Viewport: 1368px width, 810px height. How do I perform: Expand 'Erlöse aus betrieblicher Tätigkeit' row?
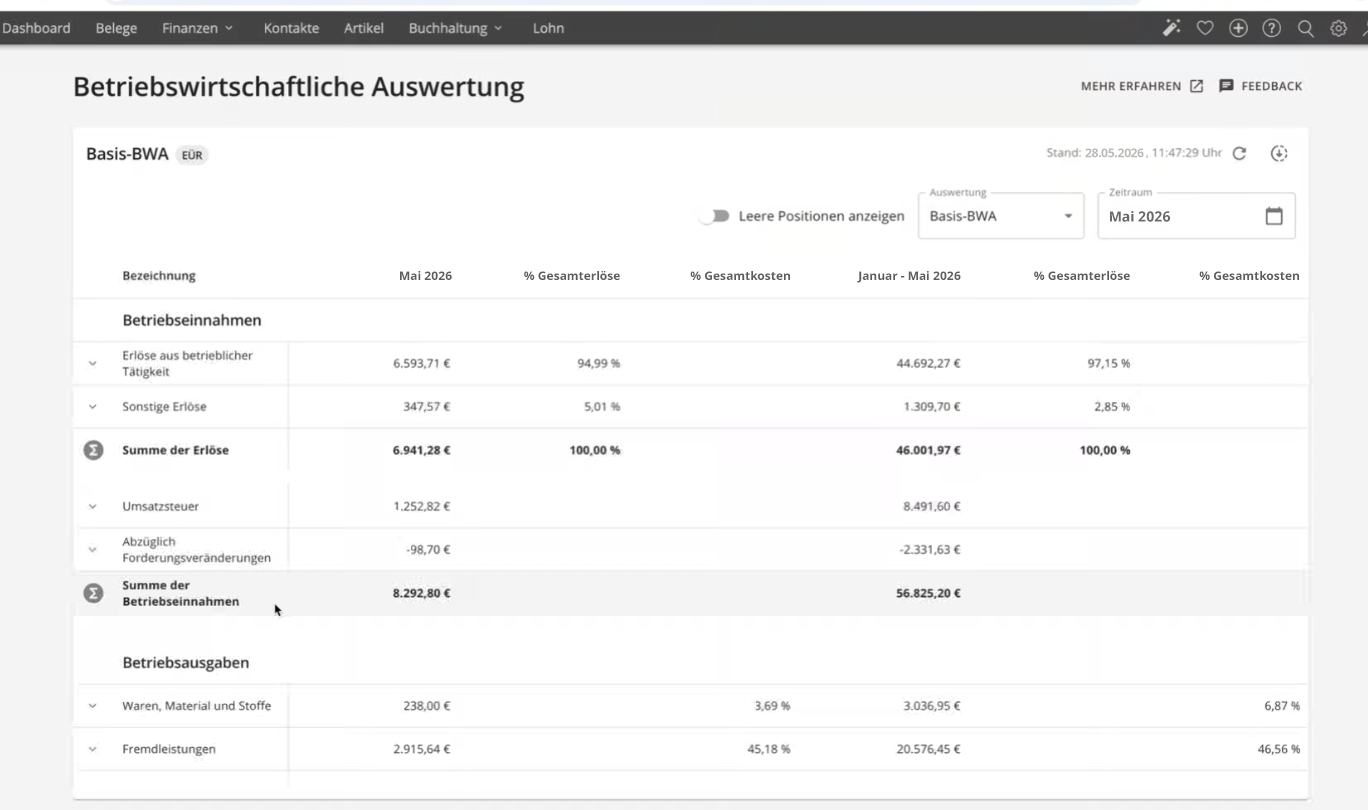(93, 363)
